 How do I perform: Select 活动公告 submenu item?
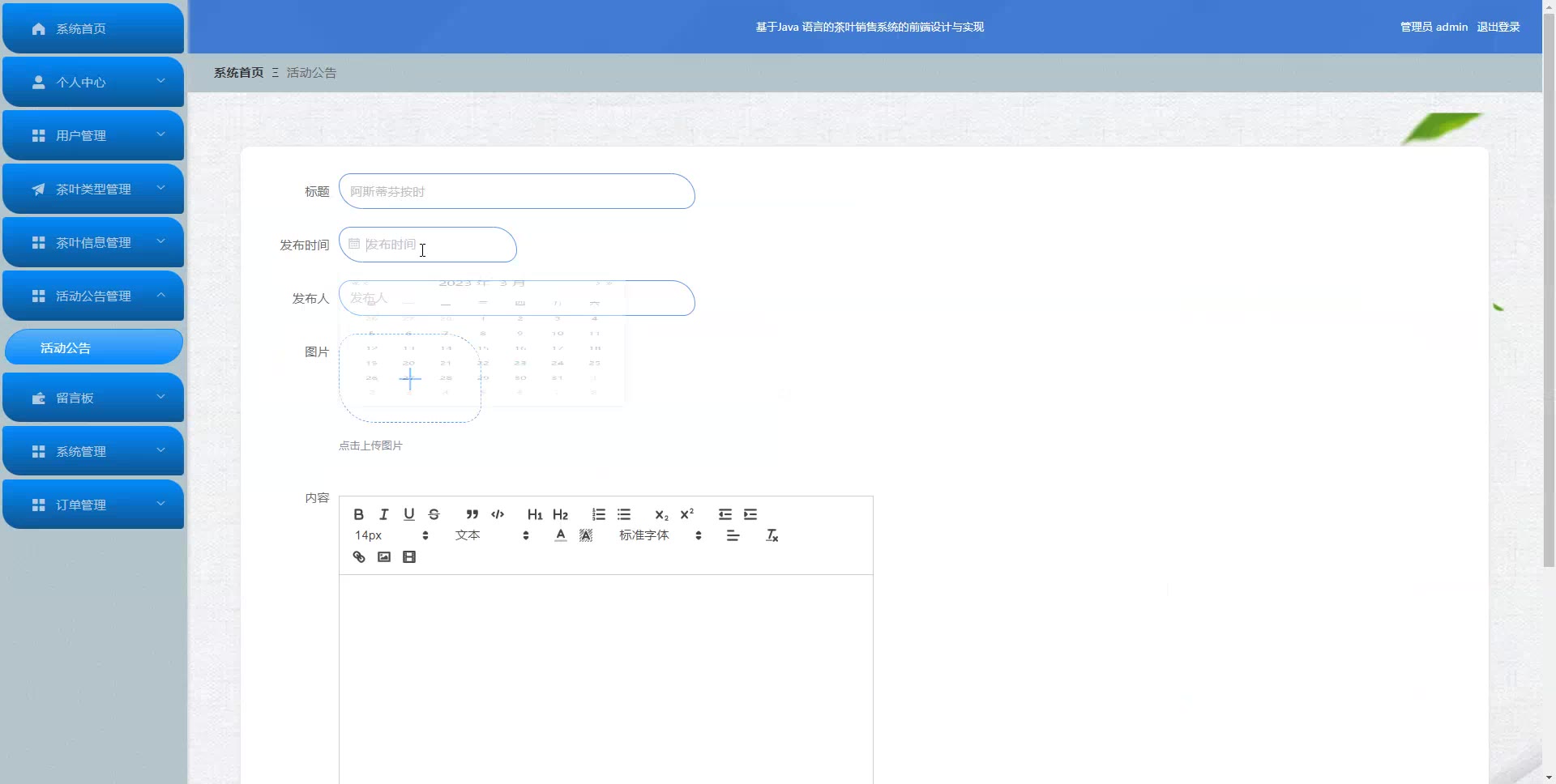tap(94, 347)
